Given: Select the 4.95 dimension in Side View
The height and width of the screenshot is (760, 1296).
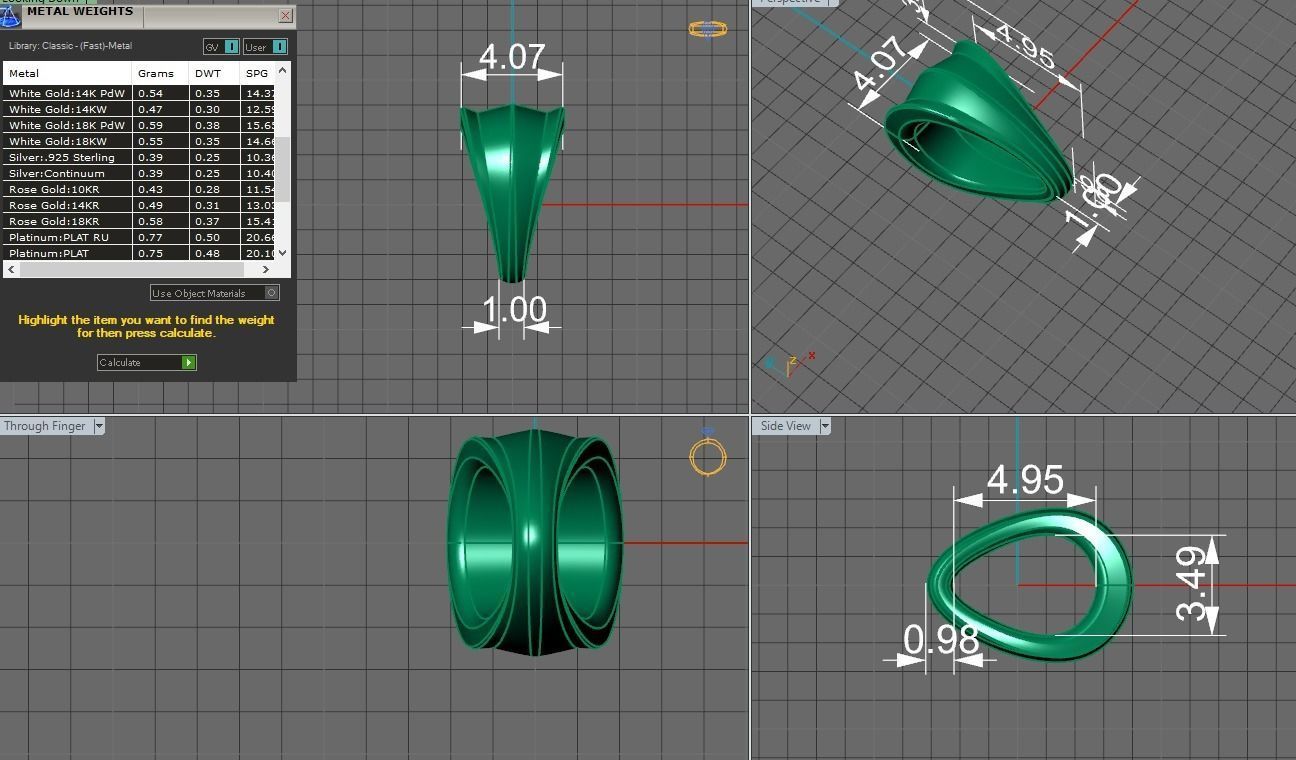Looking at the screenshot, I should point(1025,480).
